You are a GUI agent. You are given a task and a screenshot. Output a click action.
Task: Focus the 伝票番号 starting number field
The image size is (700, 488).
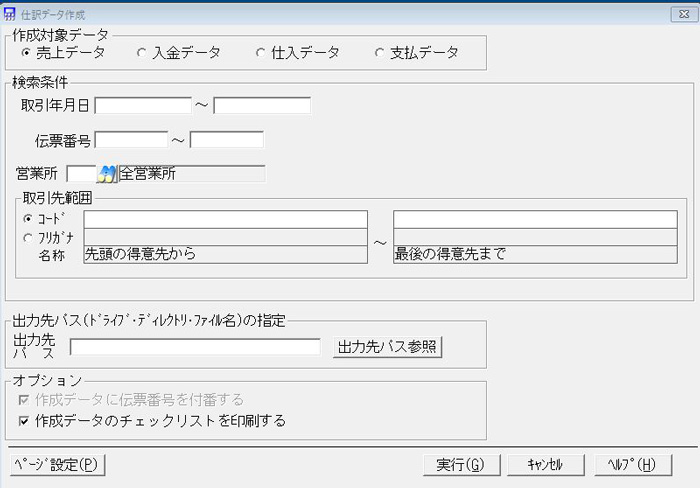pos(131,140)
